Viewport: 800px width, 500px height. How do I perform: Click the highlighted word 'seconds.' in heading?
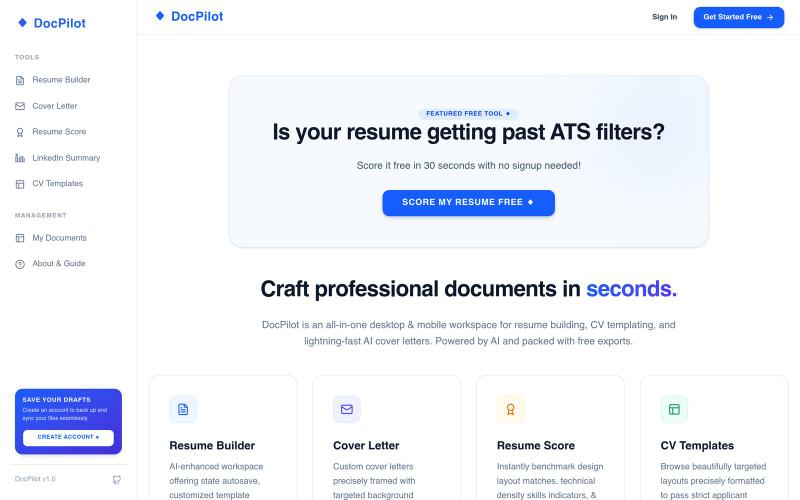pos(632,289)
